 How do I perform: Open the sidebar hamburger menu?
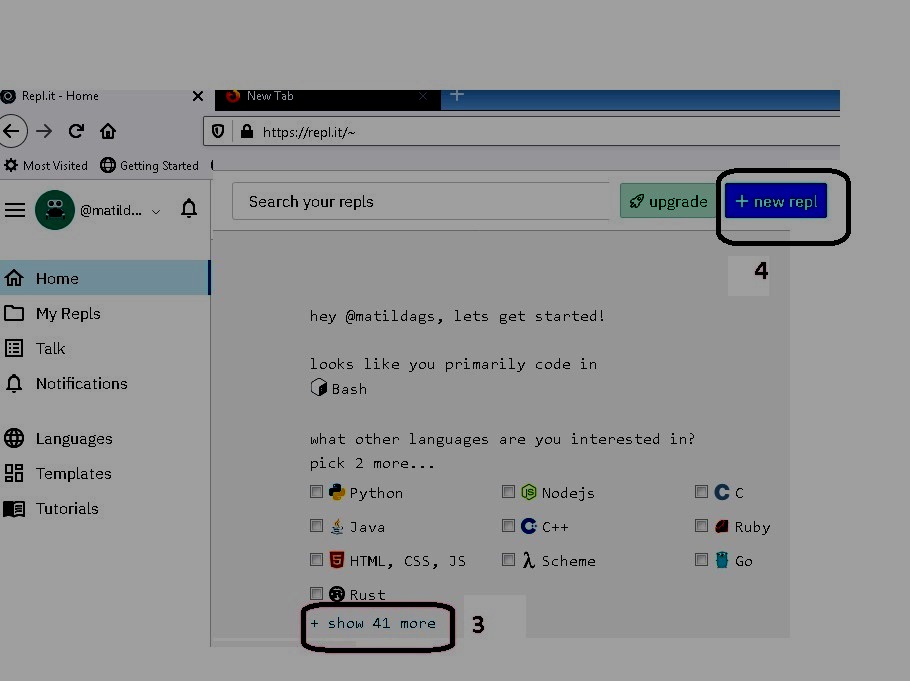[x=15, y=210]
